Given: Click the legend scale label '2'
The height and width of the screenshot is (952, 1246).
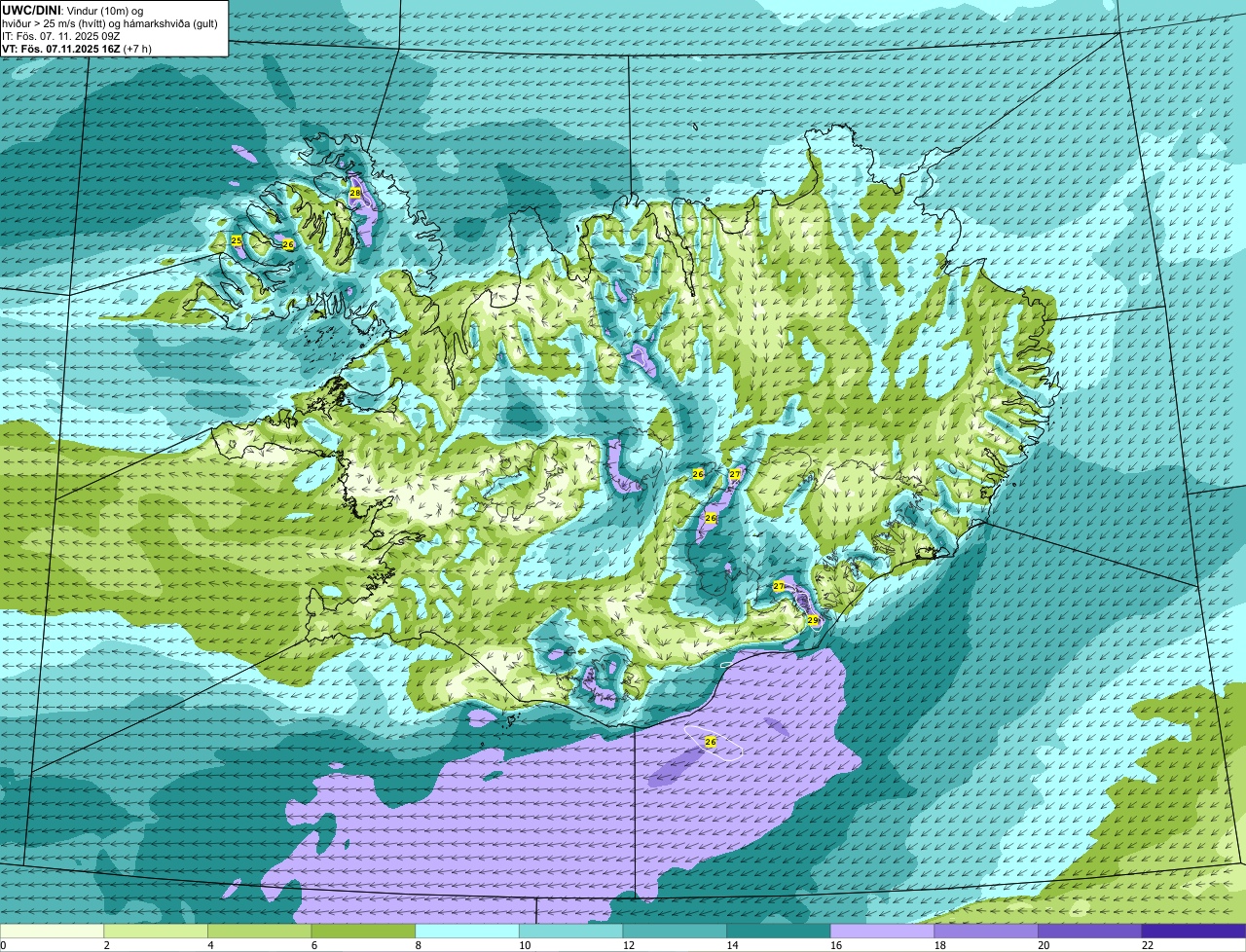Looking at the screenshot, I should tap(106, 945).
